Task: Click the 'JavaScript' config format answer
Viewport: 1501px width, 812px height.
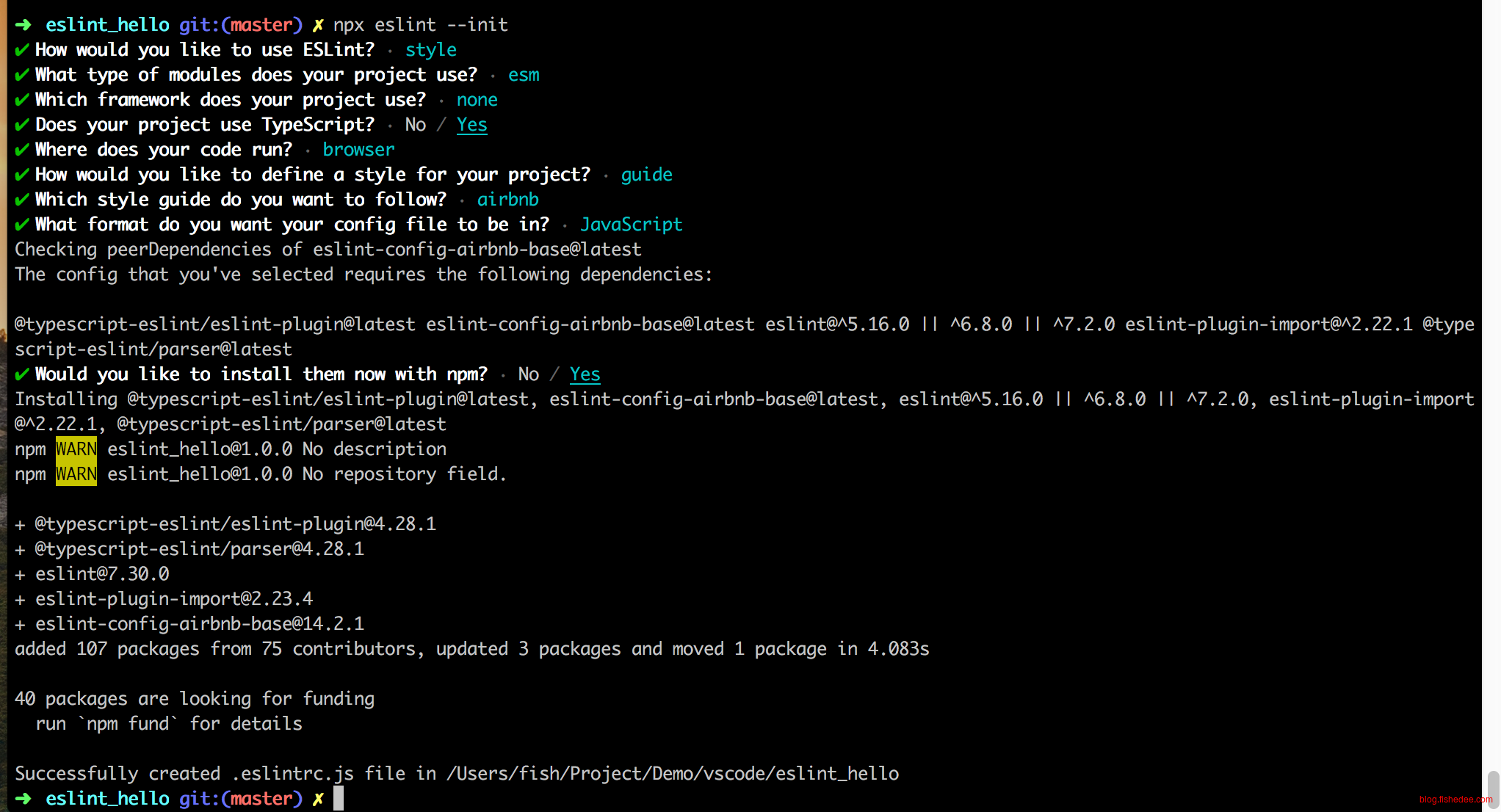Action: 632,225
